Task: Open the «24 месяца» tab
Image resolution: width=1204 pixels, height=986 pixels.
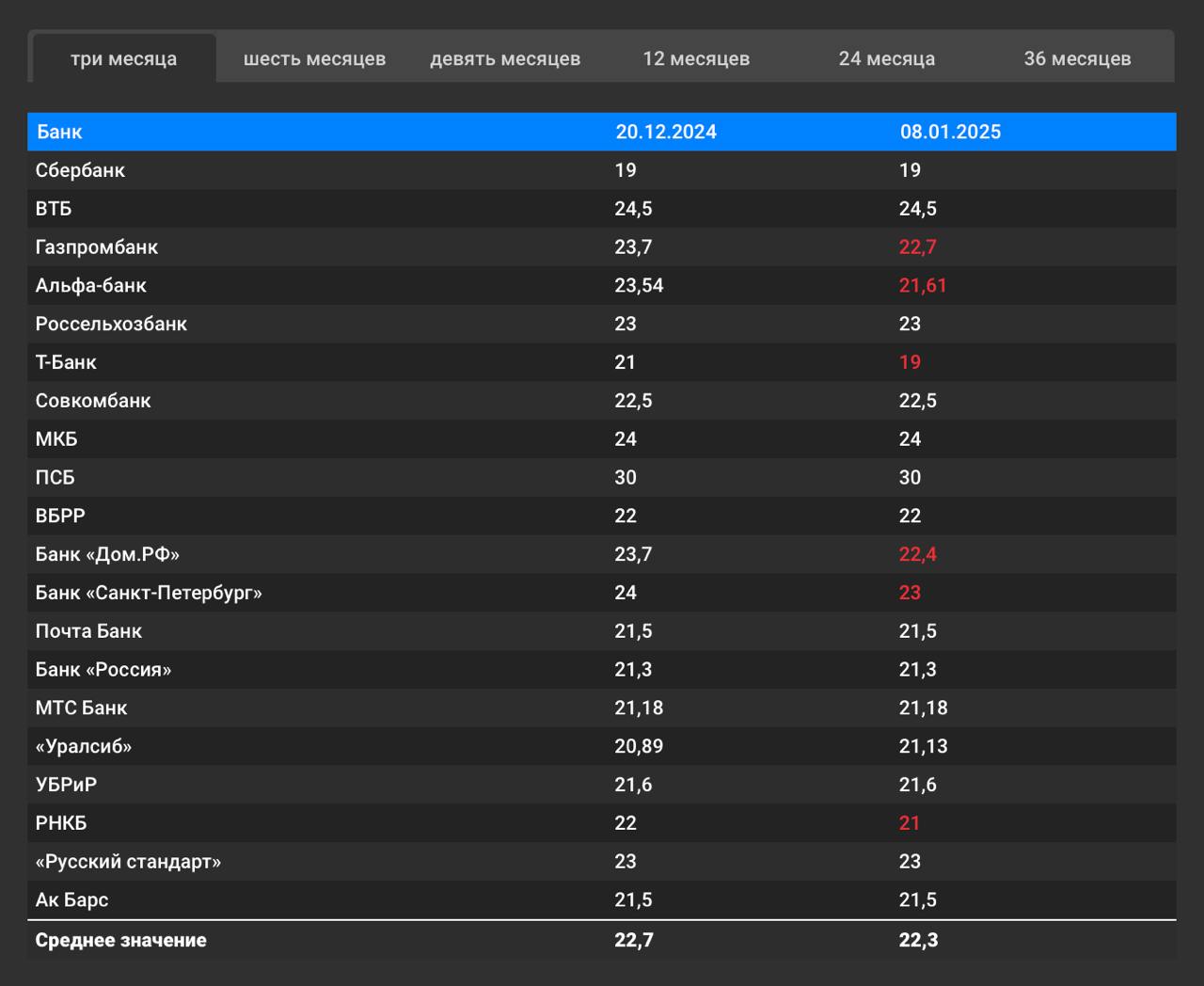Action: pyautogui.click(x=887, y=58)
